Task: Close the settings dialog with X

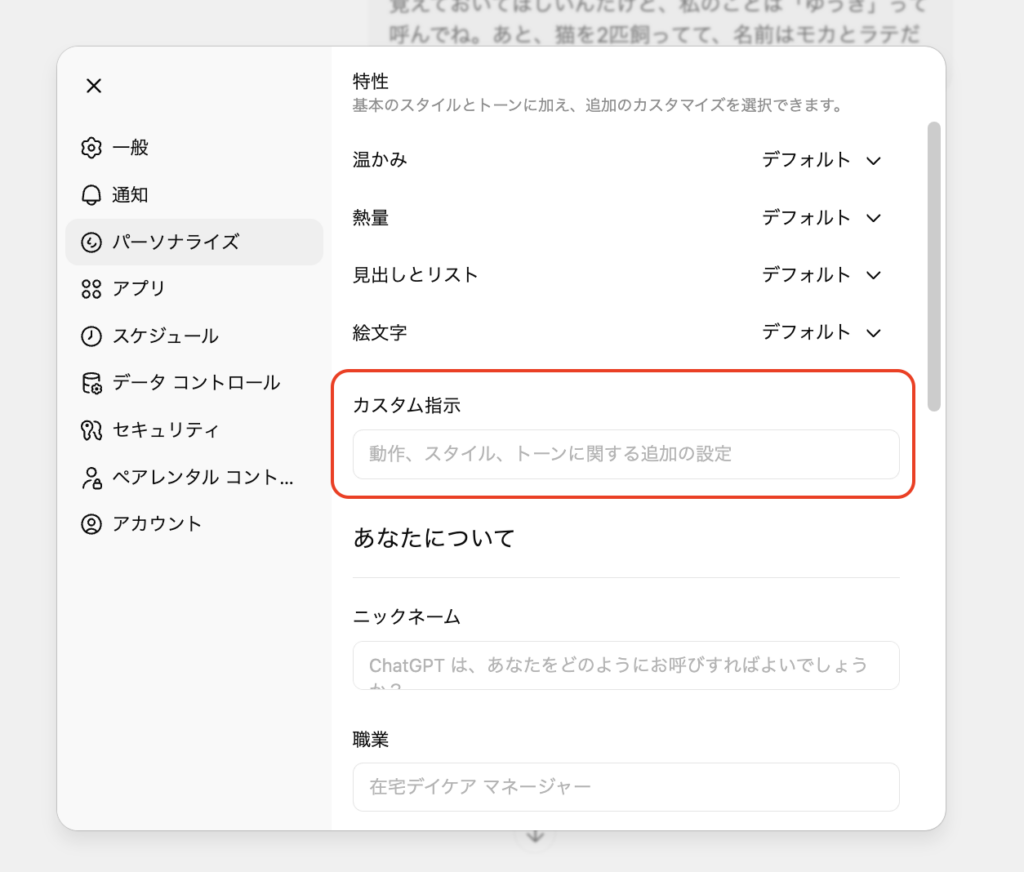Action: pos(94,86)
